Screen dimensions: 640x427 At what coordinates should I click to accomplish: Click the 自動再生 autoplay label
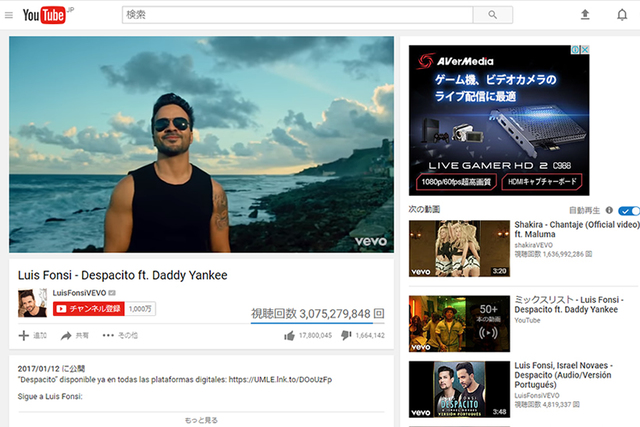point(584,210)
